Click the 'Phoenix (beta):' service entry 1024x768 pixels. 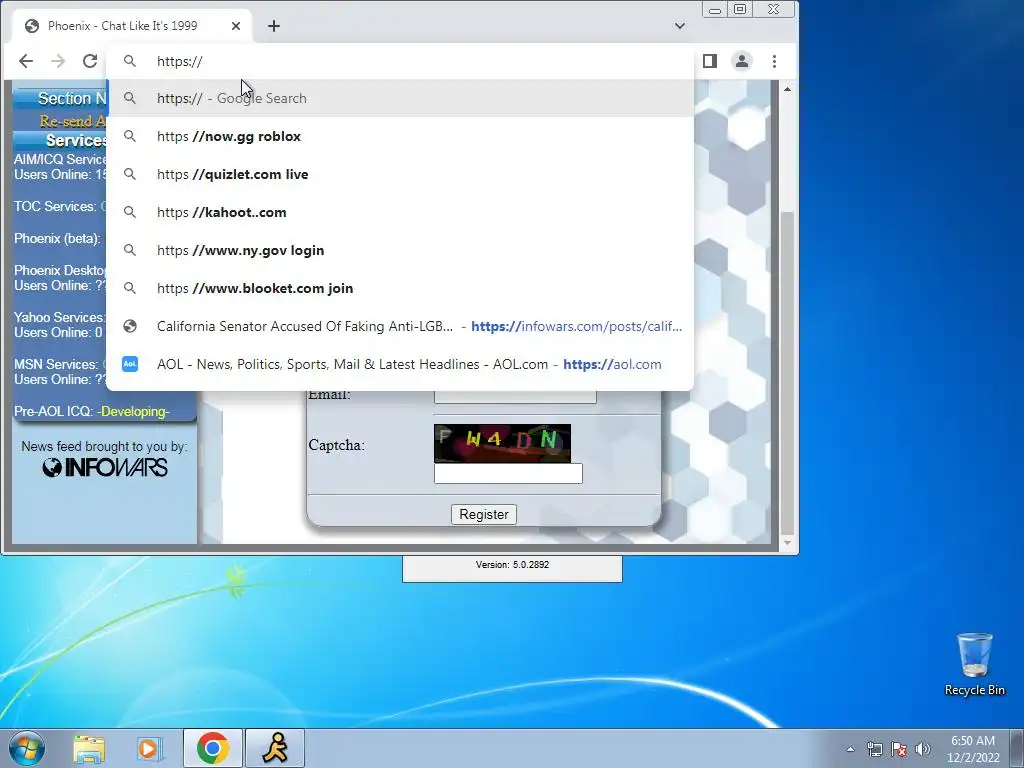pyautogui.click(x=57, y=238)
